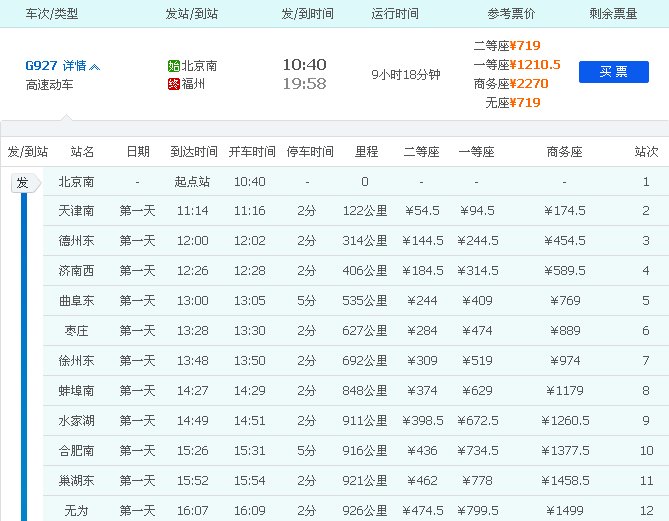This screenshot has height=521, width=669.
Task: Click 剩余票量 column header
Action: [613, 14]
